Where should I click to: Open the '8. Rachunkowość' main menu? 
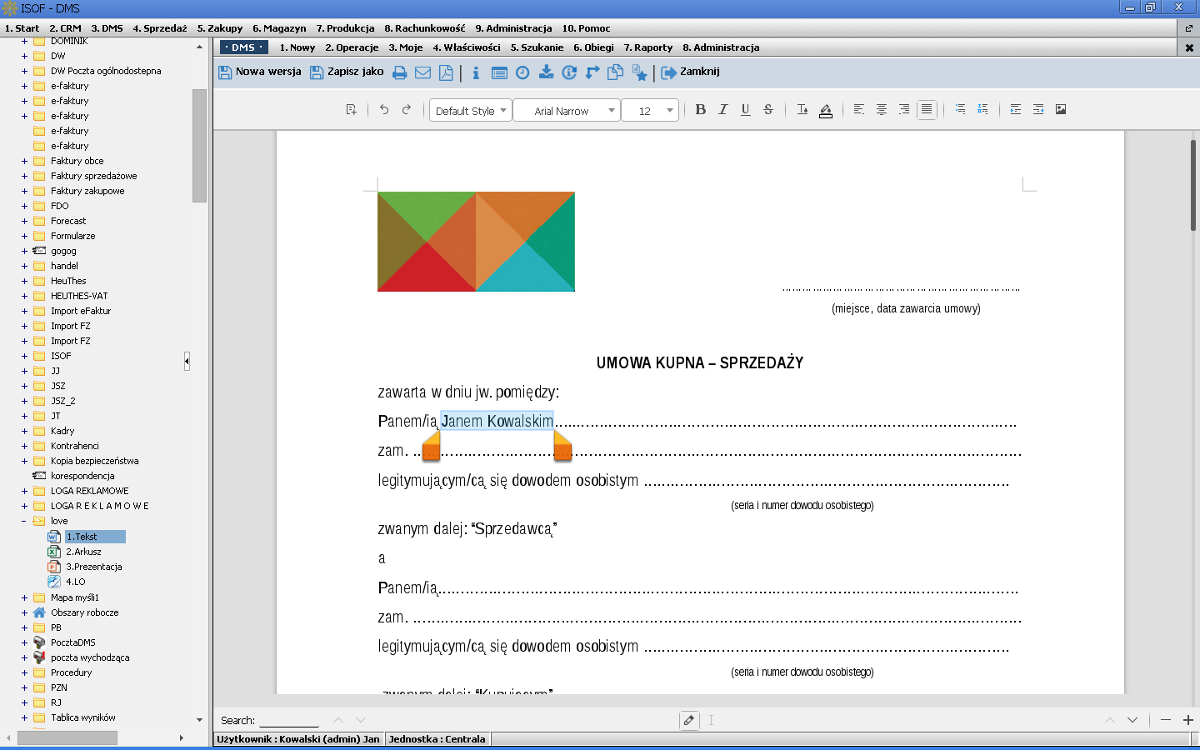coord(424,28)
